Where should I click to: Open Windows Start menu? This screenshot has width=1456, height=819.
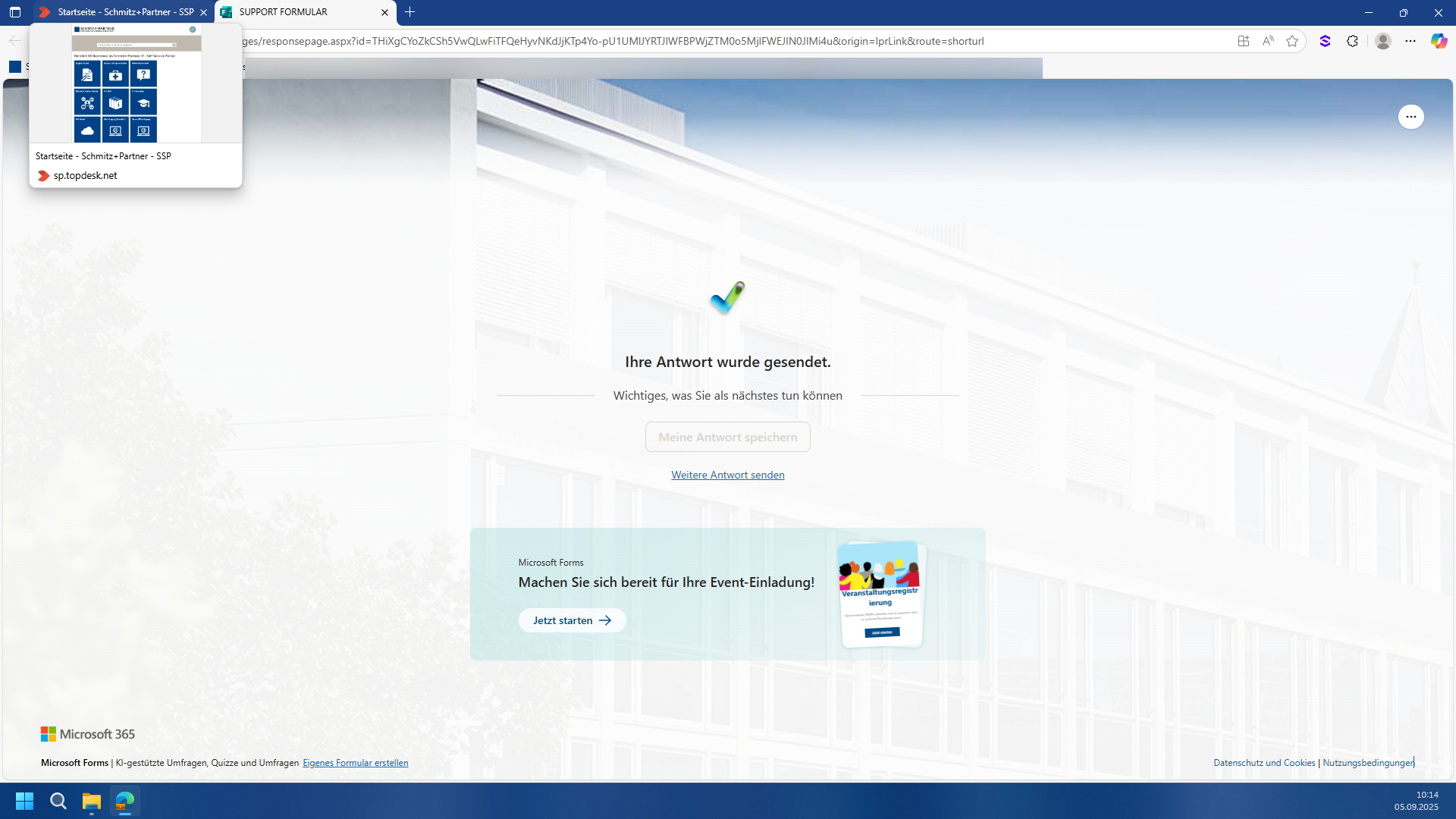tap(24, 801)
